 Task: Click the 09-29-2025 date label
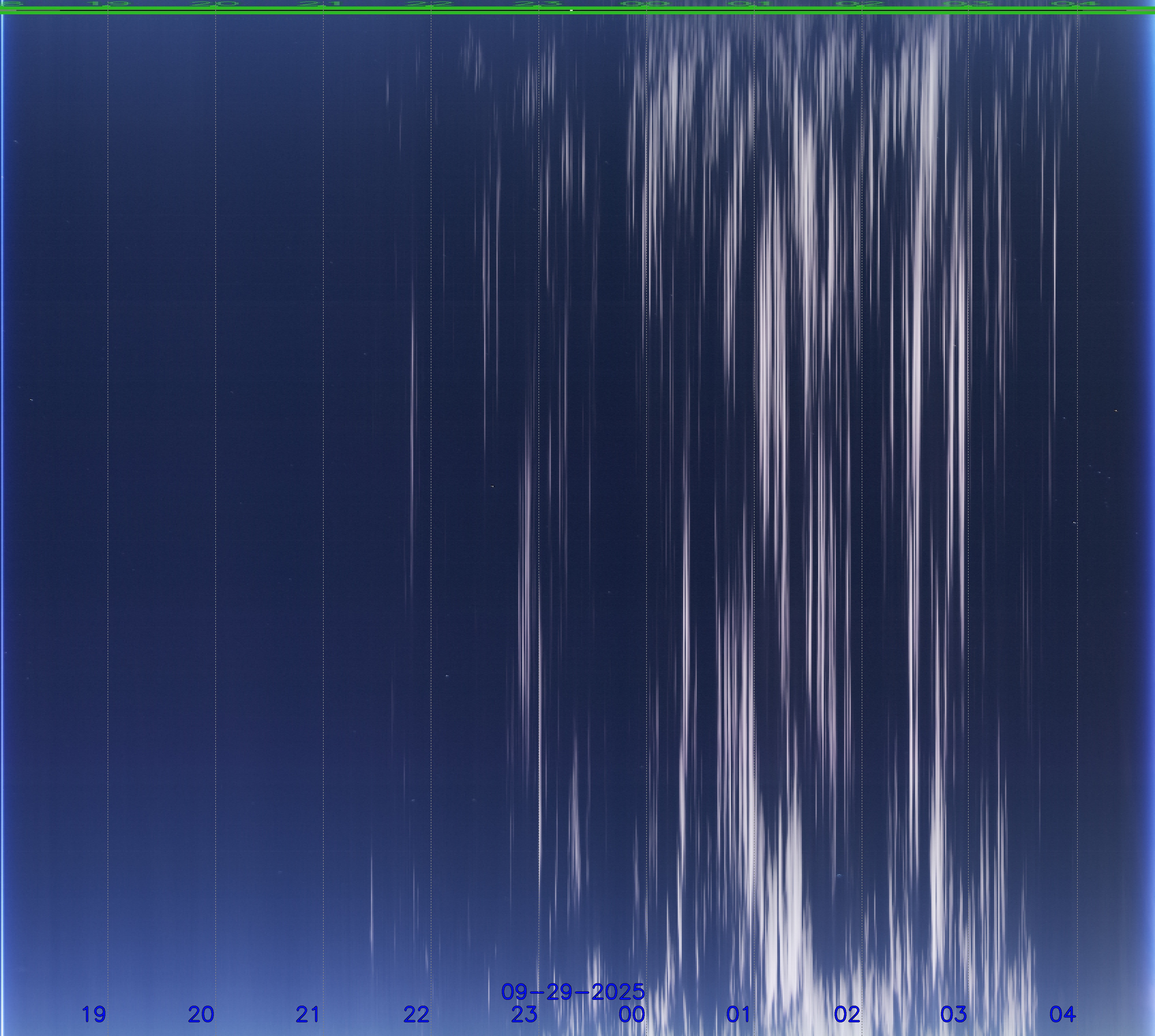pyautogui.click(x=572, y=992)
